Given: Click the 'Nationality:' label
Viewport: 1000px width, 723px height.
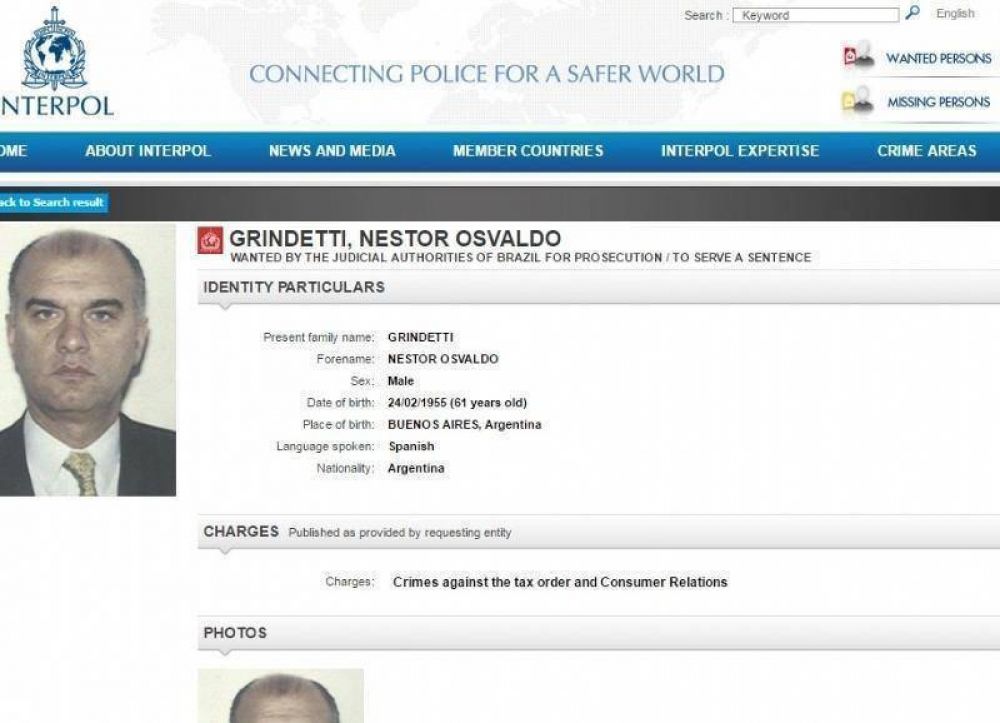Looking at the screenshot, I should [x=345, y=468].
